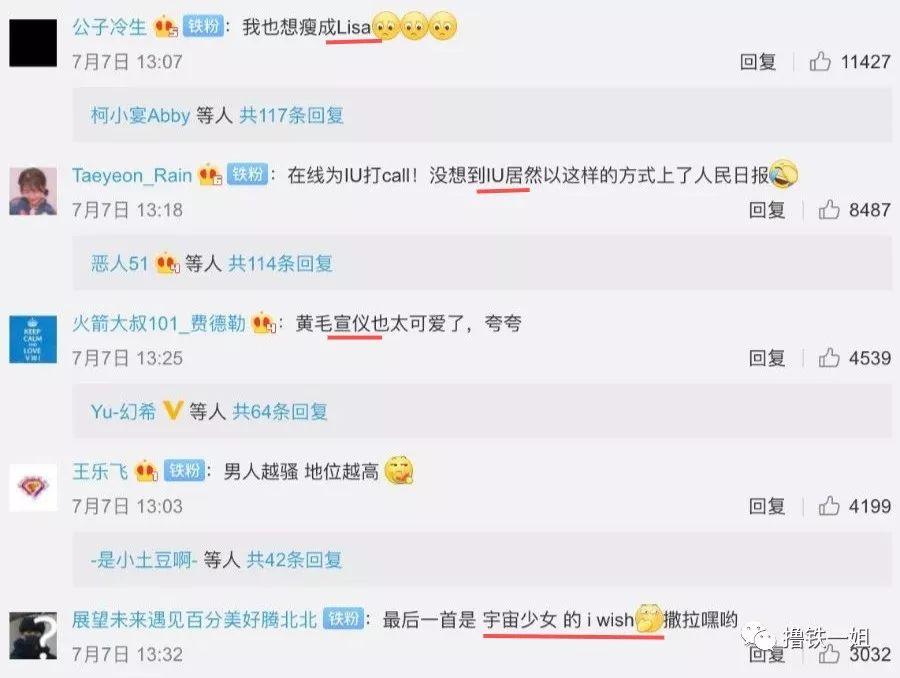This screenshot has height=678, width=900.
Task: Reply to 公子冷生's comment
Action: pos(758,61)
